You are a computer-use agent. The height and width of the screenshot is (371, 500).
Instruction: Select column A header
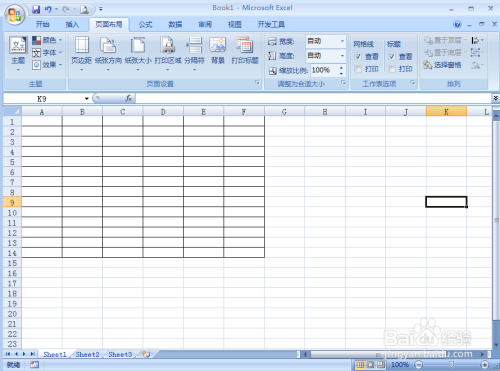click(42, 112)
